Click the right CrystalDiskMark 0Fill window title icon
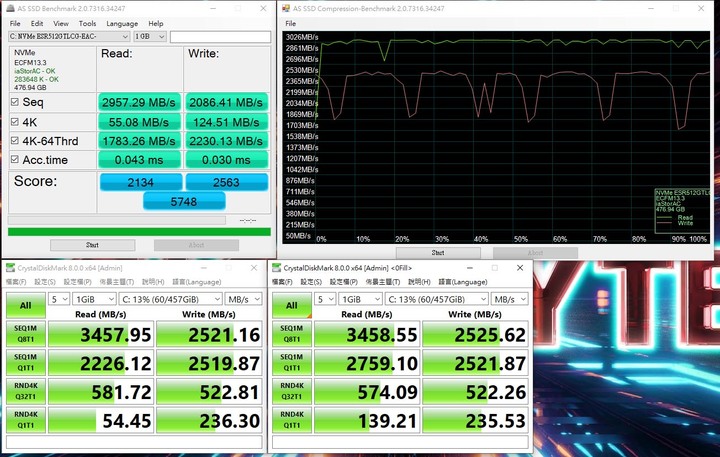This screenshot has width=720, height=457. point(276,268)
